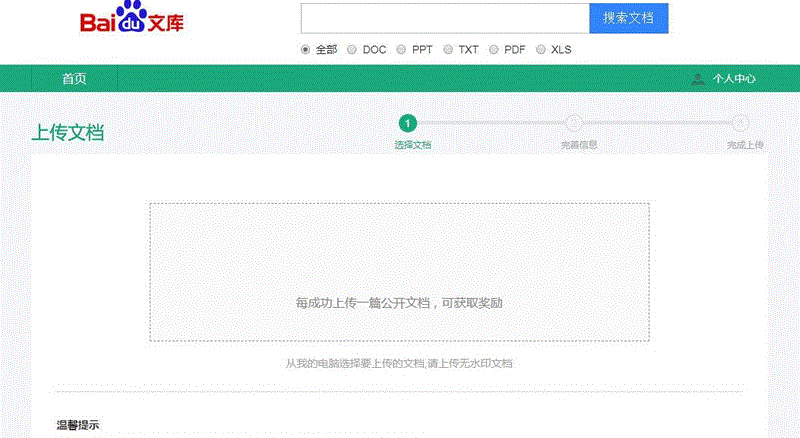The width and height of the screenshot is (800, 438).
Task: Select the 全部 radio button
Action: tap(306, 49)
